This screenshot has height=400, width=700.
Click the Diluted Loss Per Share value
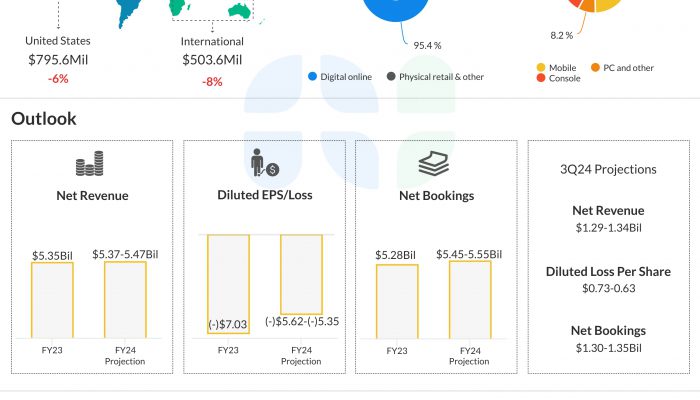[608, 288]
